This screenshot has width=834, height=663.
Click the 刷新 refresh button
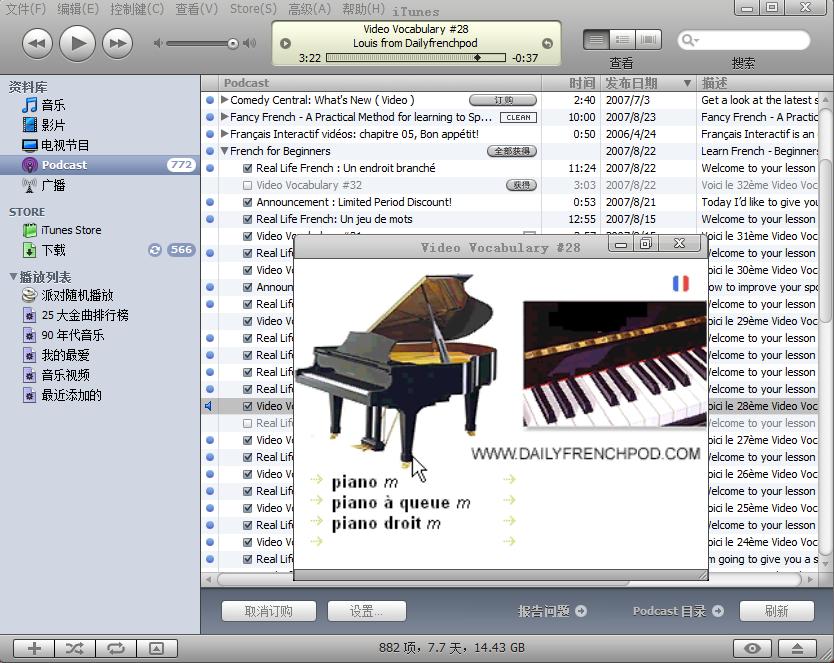(x=777, y=611)
